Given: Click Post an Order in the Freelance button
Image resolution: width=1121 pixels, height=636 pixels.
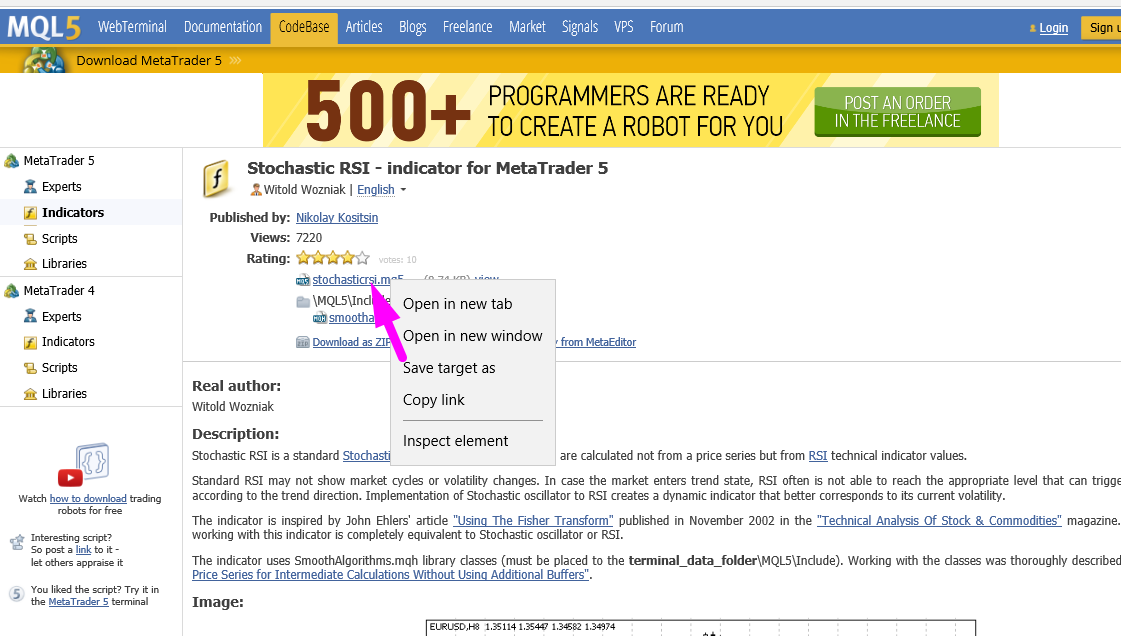Looking at the screenshot, I should pos(897,112).
